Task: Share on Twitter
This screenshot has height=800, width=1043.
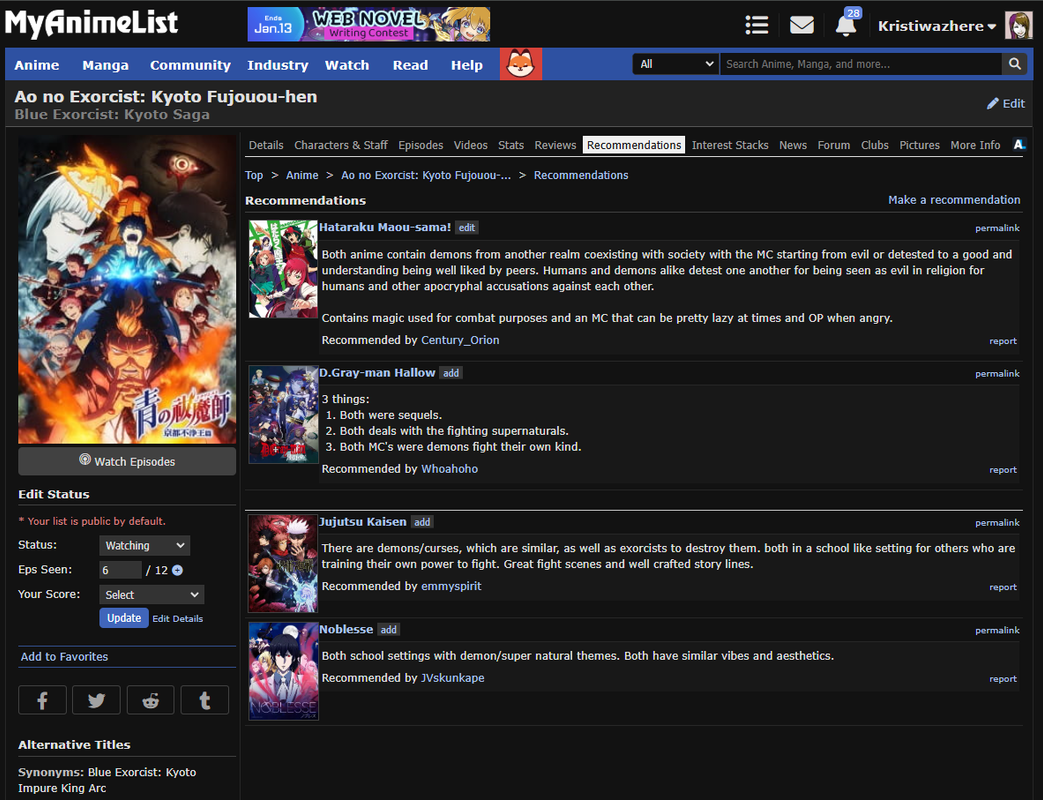Action: [96, 700]
